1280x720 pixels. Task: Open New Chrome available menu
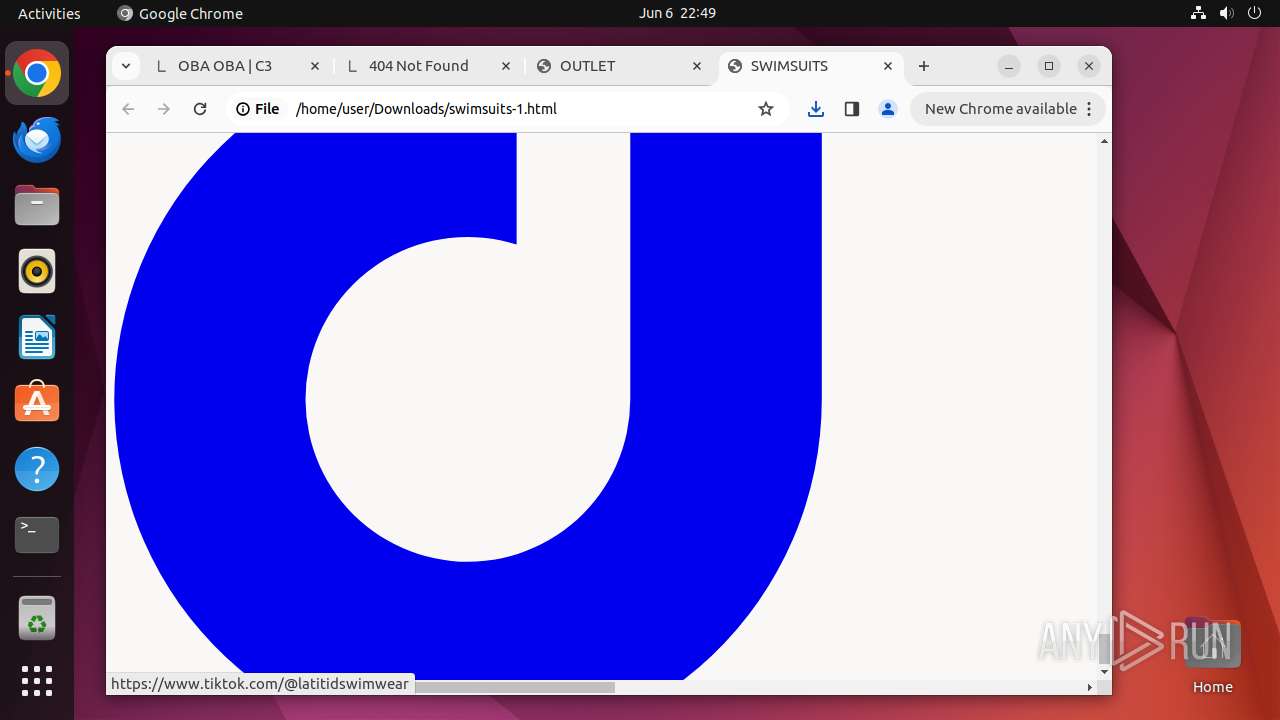(x=1008, y=109)
